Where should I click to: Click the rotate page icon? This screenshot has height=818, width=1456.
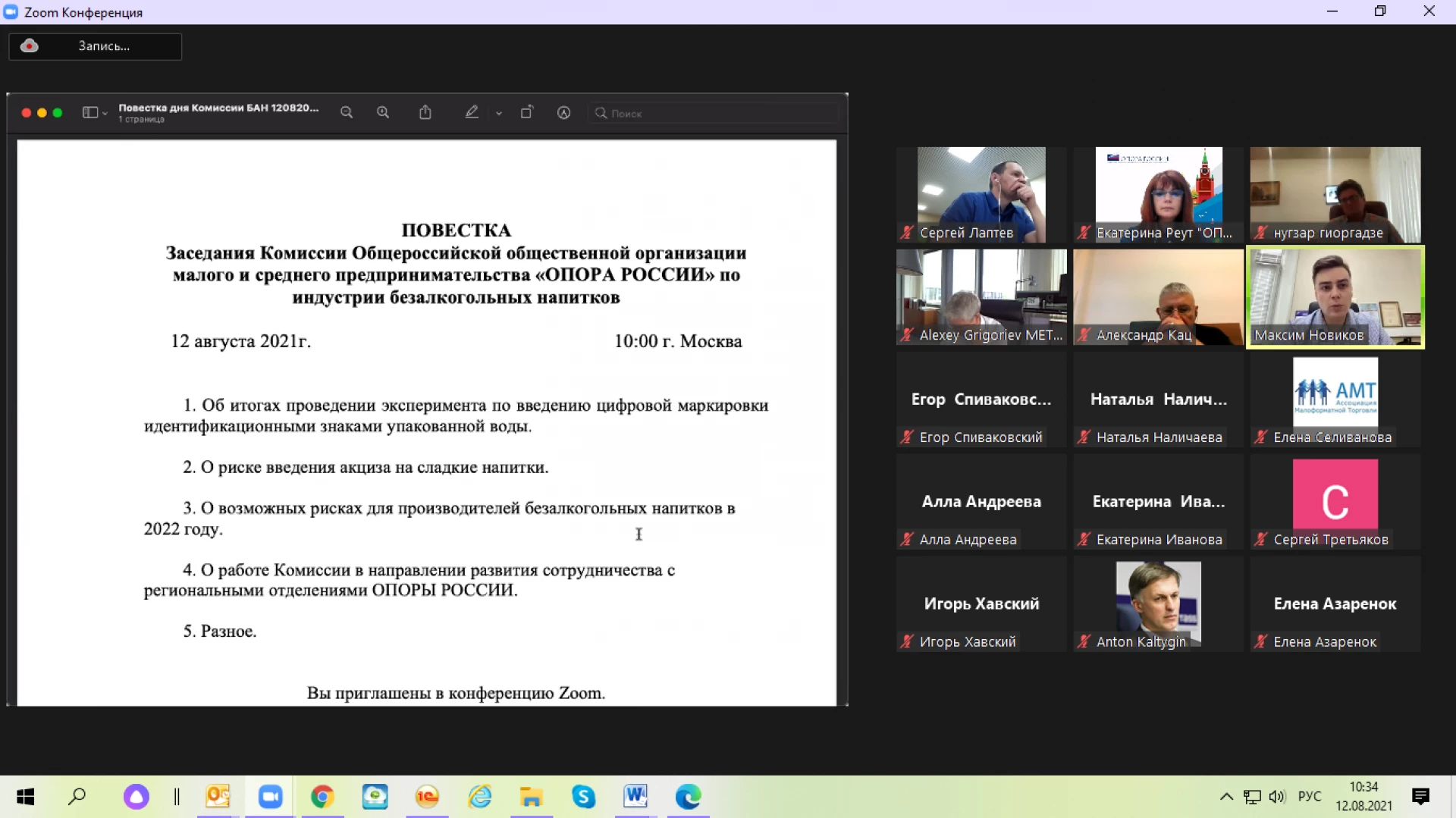(x=527, y=112)
